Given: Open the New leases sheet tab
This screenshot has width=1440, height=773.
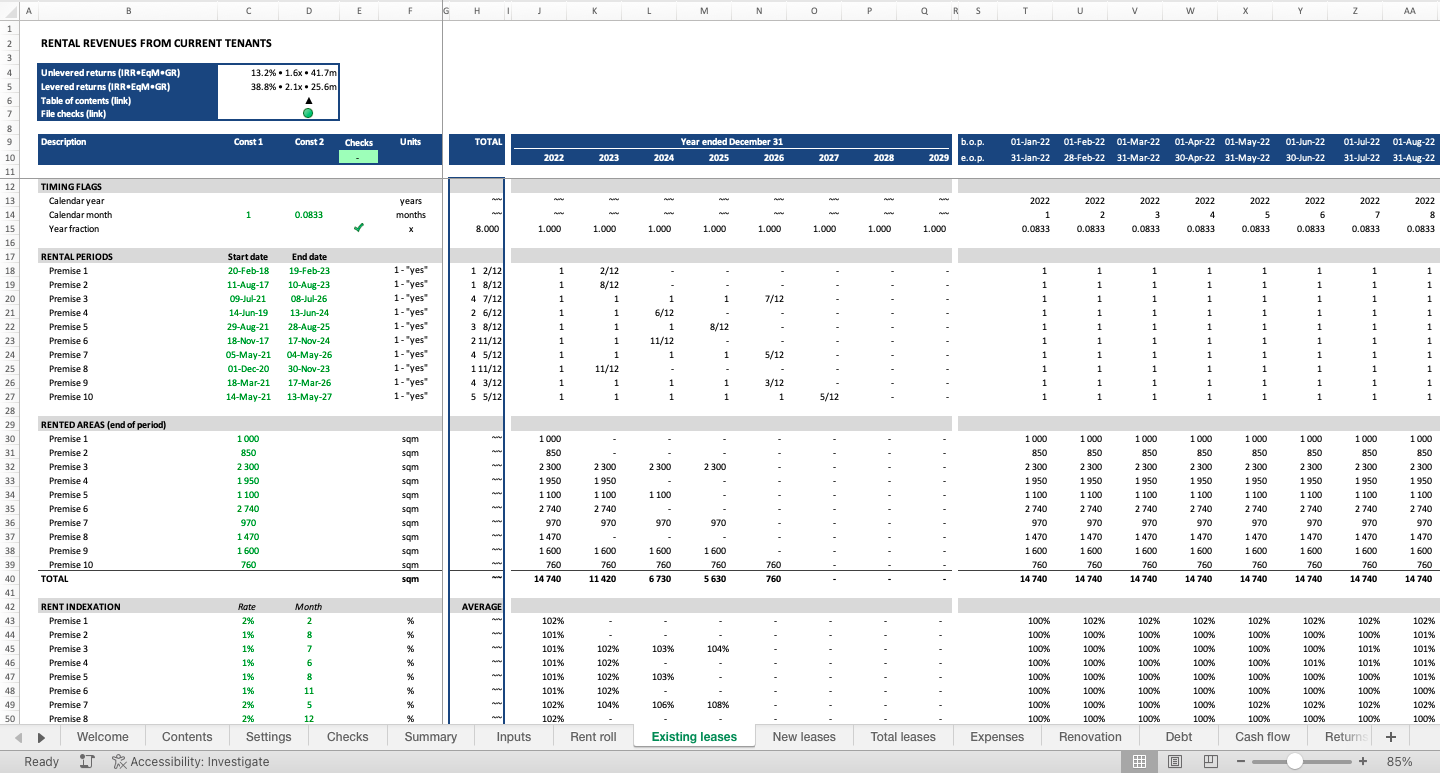Looking at the screenshot, I should (x=804, y=737).
